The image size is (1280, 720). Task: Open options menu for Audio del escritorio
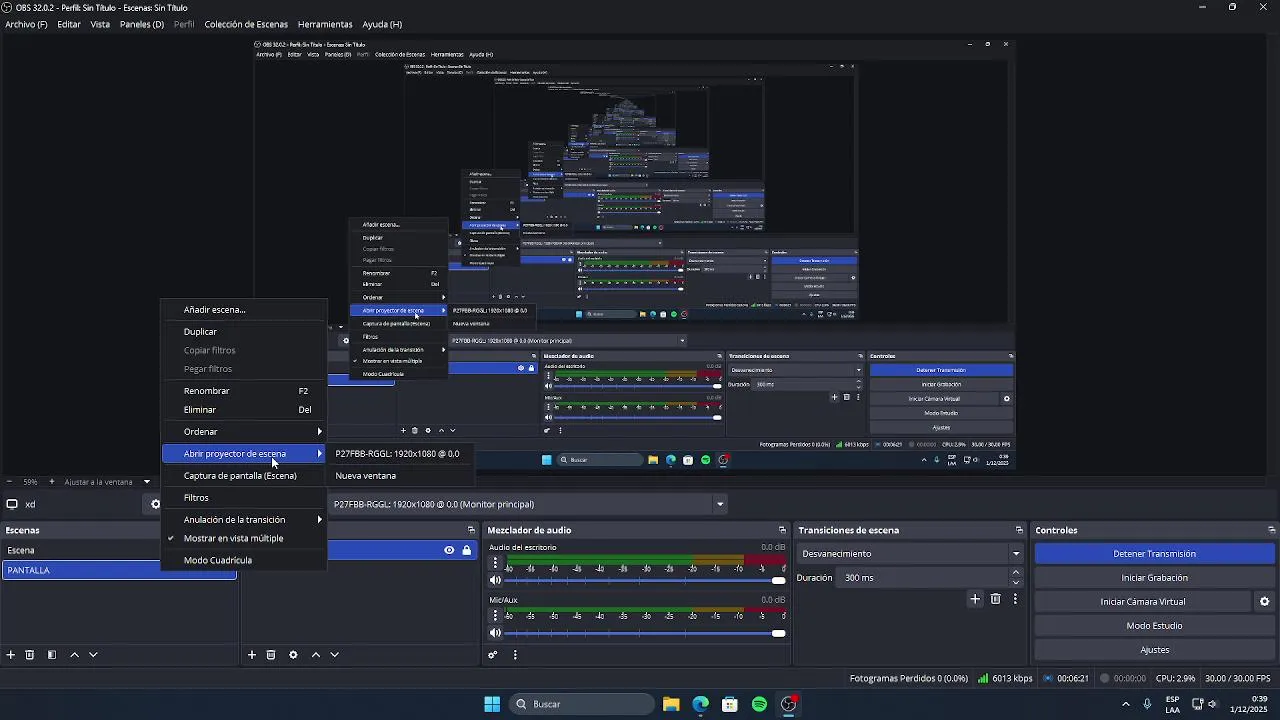click(x=495, y=563)
